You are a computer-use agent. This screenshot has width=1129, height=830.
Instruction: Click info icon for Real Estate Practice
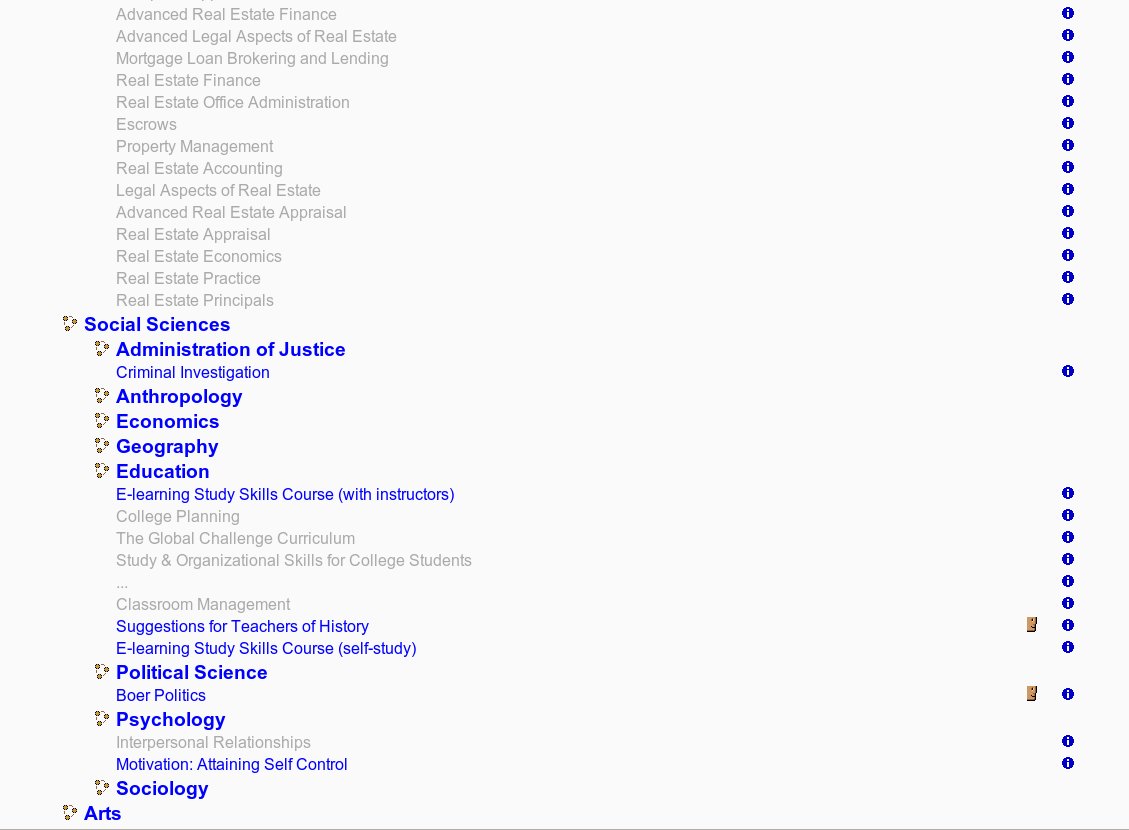pyautogui.click(x=1068, y=277)
